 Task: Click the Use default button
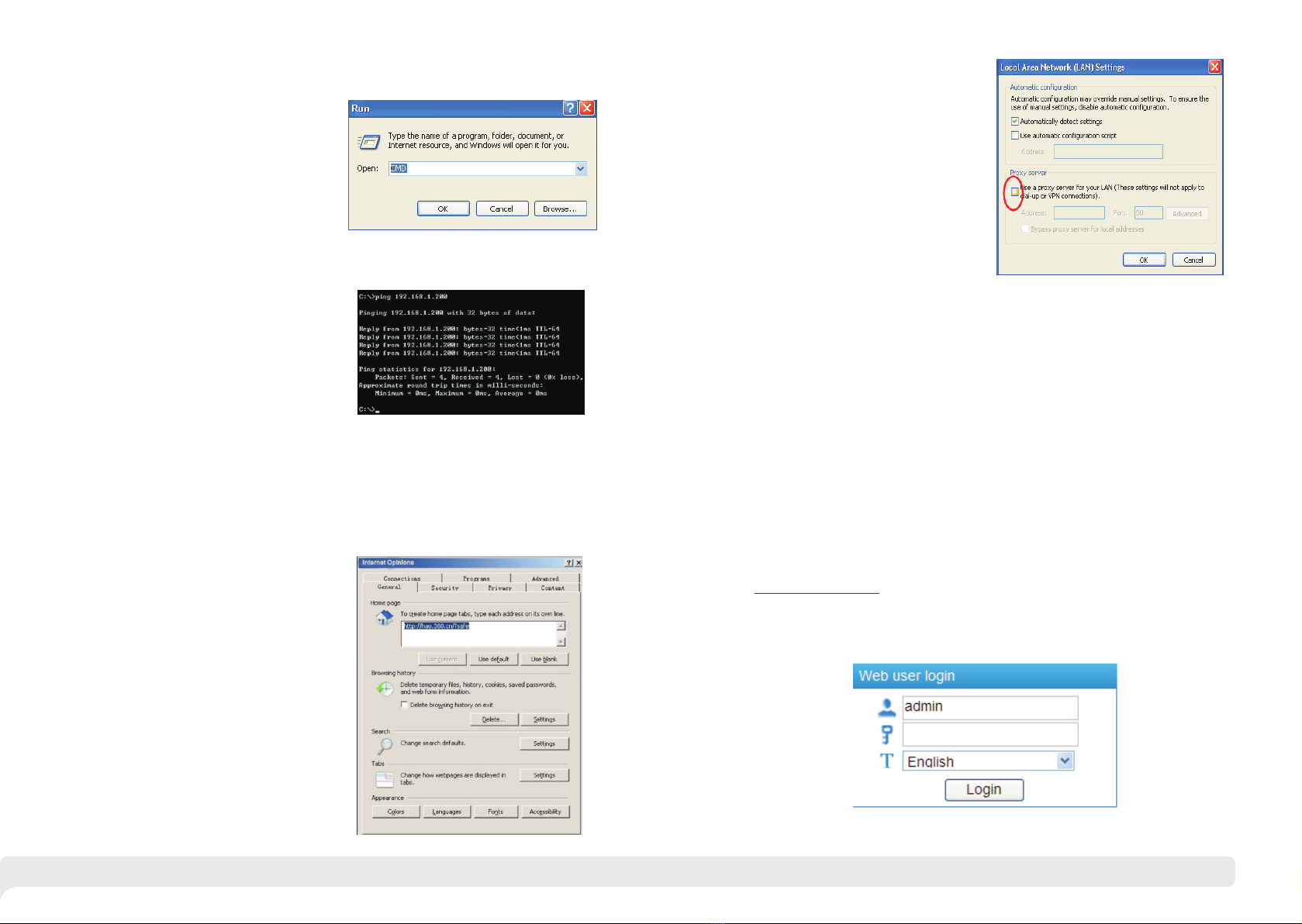494,659
